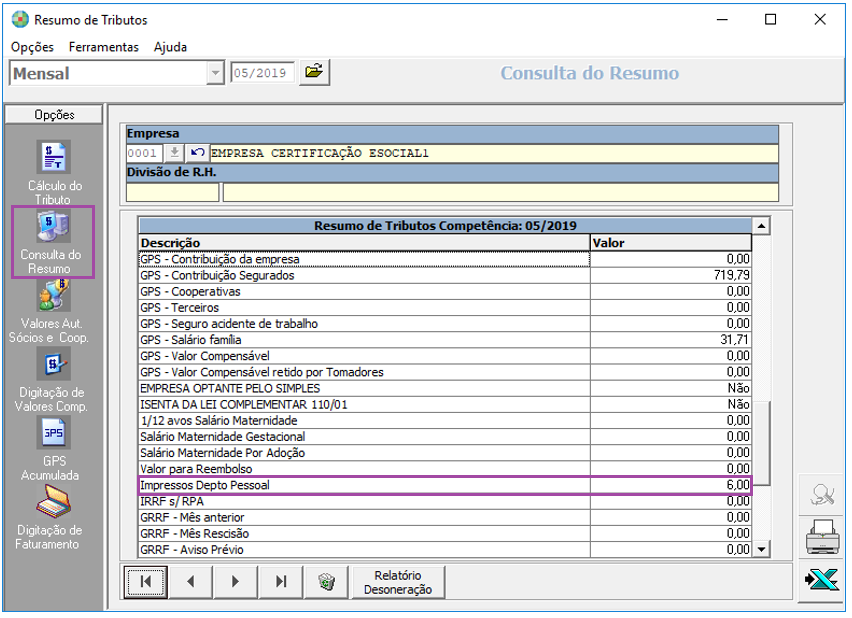The width and height of the screenshot is (852, 618).
Task: Select row GRRF - Aviso Prévio
Action: pyautogui.click(x=445, y=550)
